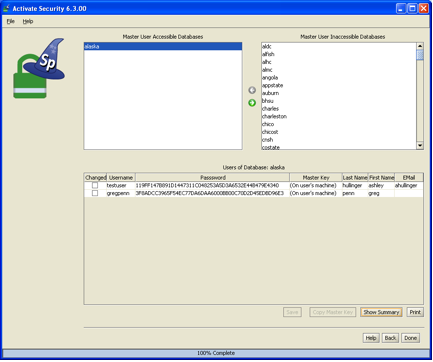
Task: Select costate database entry
Action: click(x=339, y=147)
